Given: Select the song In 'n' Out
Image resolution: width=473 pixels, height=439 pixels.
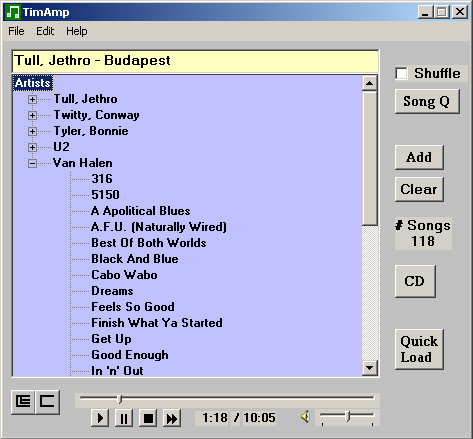Looking at the screenshot, I should (117, 370).
